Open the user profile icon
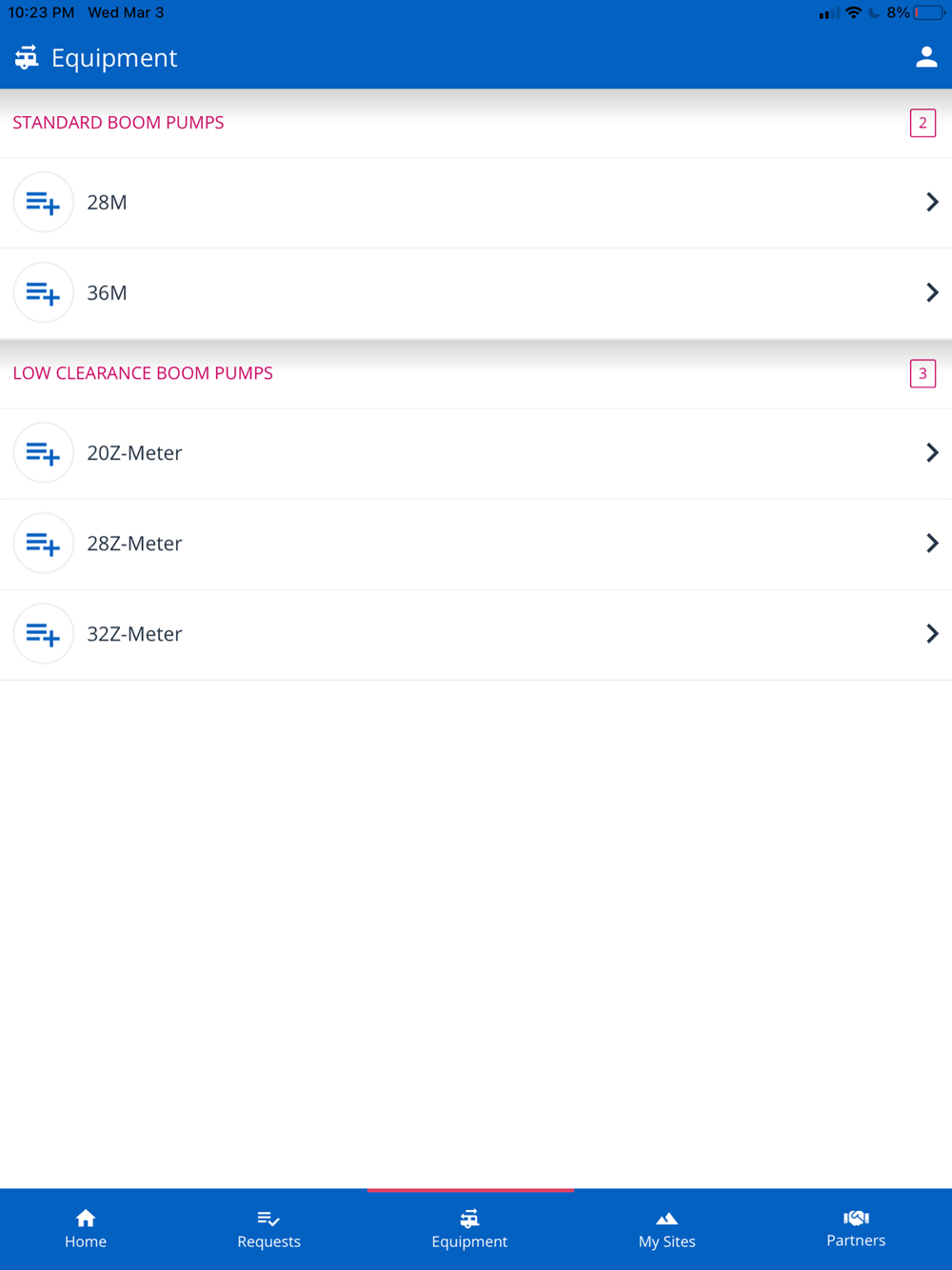The width and height of the screenshot is (952, 1270). 926,57
